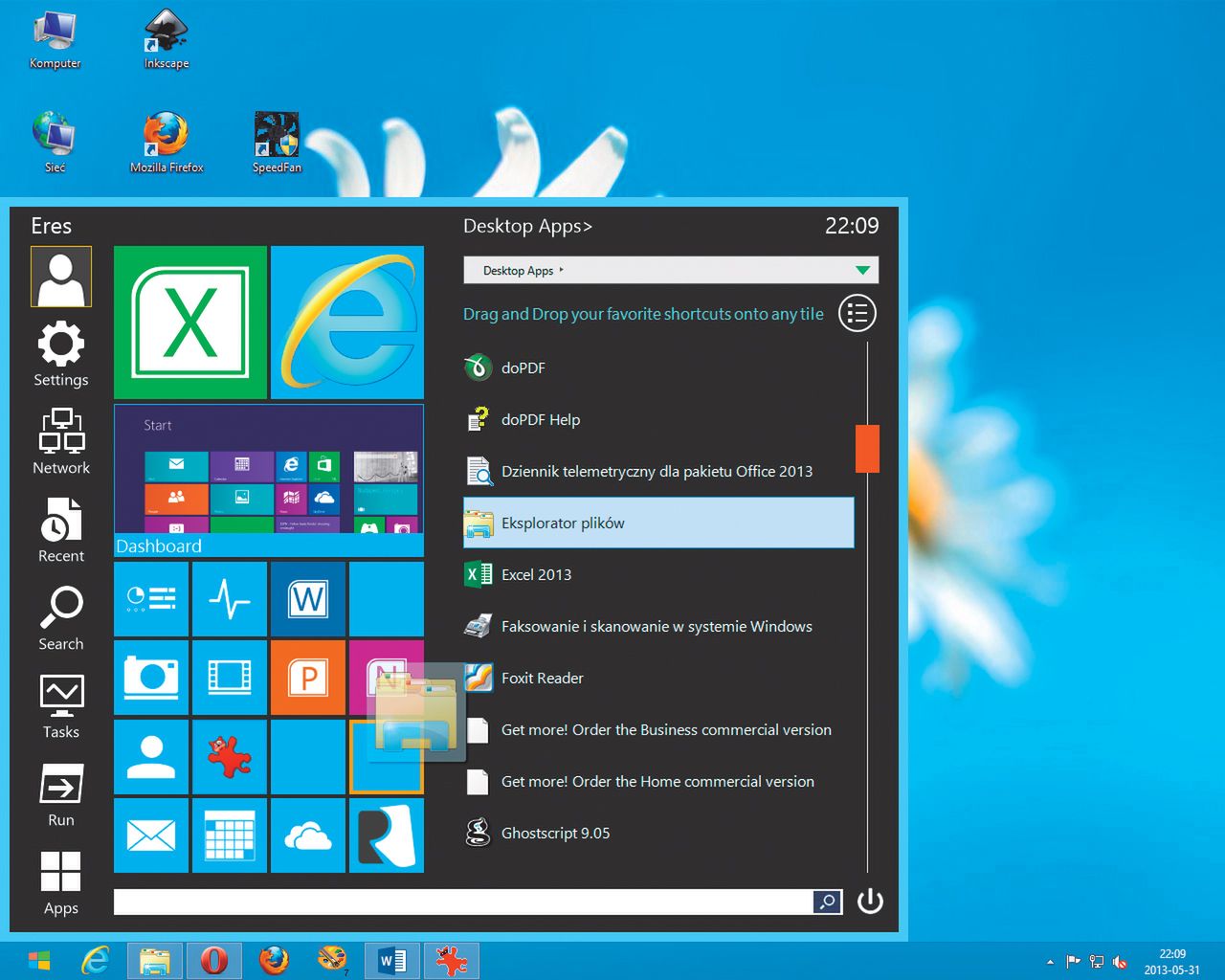
Task: Open the PowerPoint orange tile
Action: point(308,678)
